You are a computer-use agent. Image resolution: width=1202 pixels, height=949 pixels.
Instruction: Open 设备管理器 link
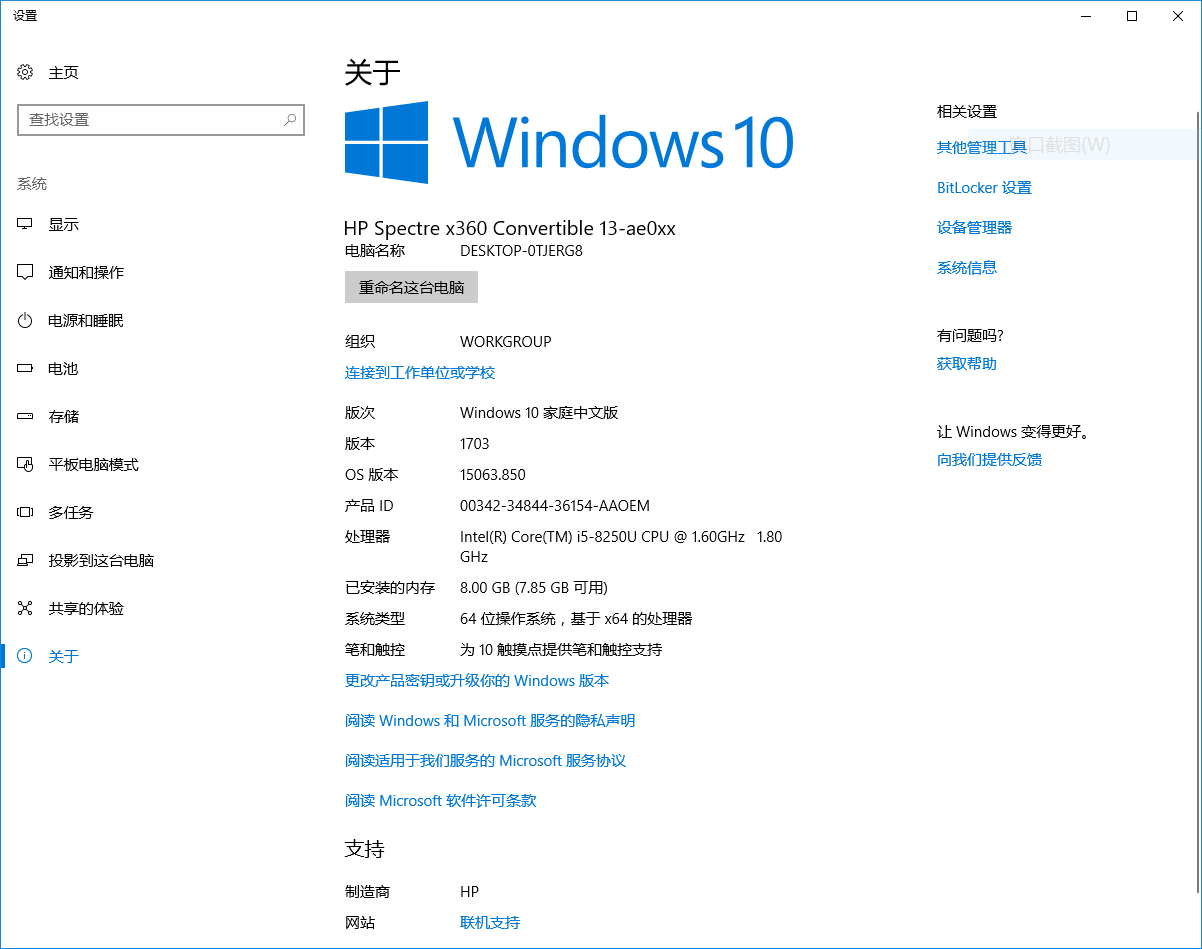click(x=974, y=227)
